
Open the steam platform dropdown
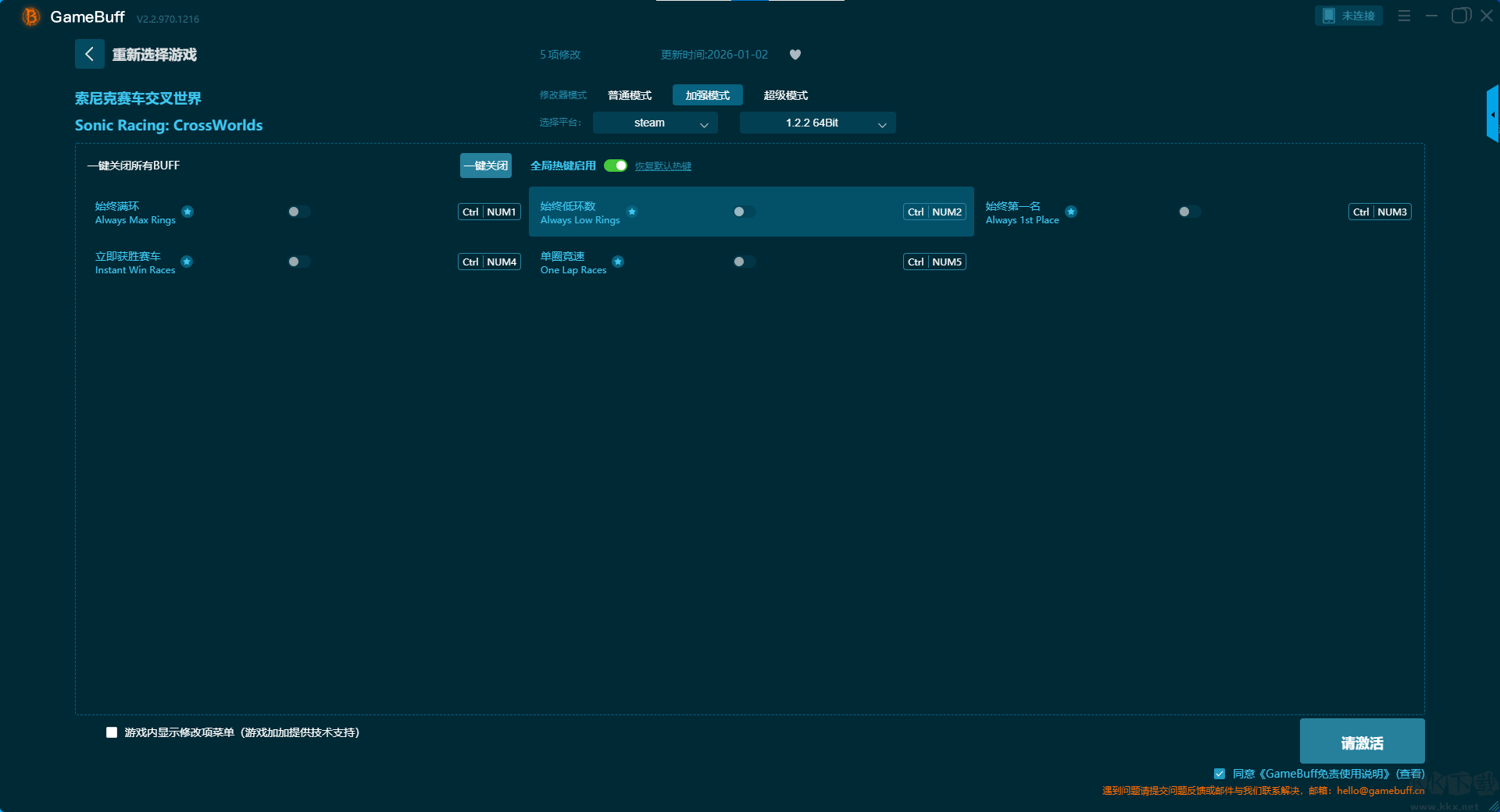[x=655, y=123]
